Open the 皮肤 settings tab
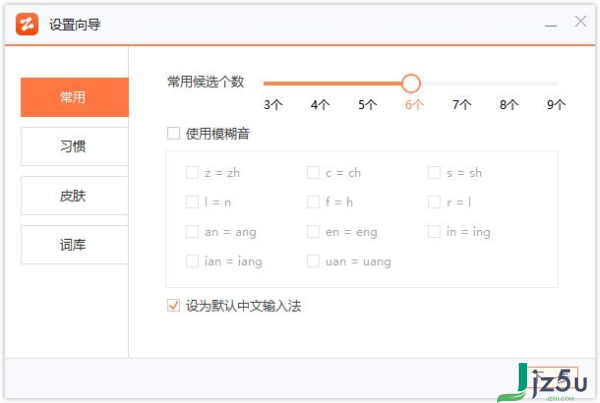 point(75,196)
